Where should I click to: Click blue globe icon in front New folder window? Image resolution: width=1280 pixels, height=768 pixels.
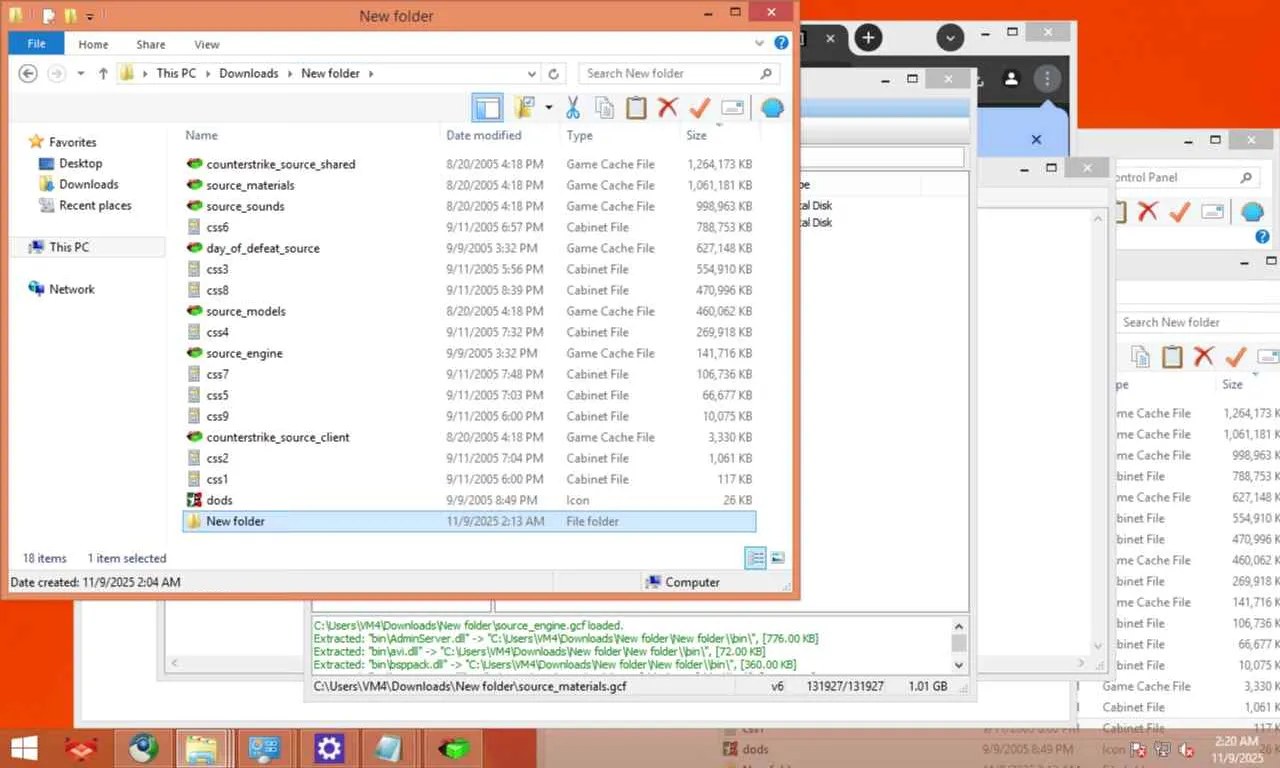tap(772, 107)
